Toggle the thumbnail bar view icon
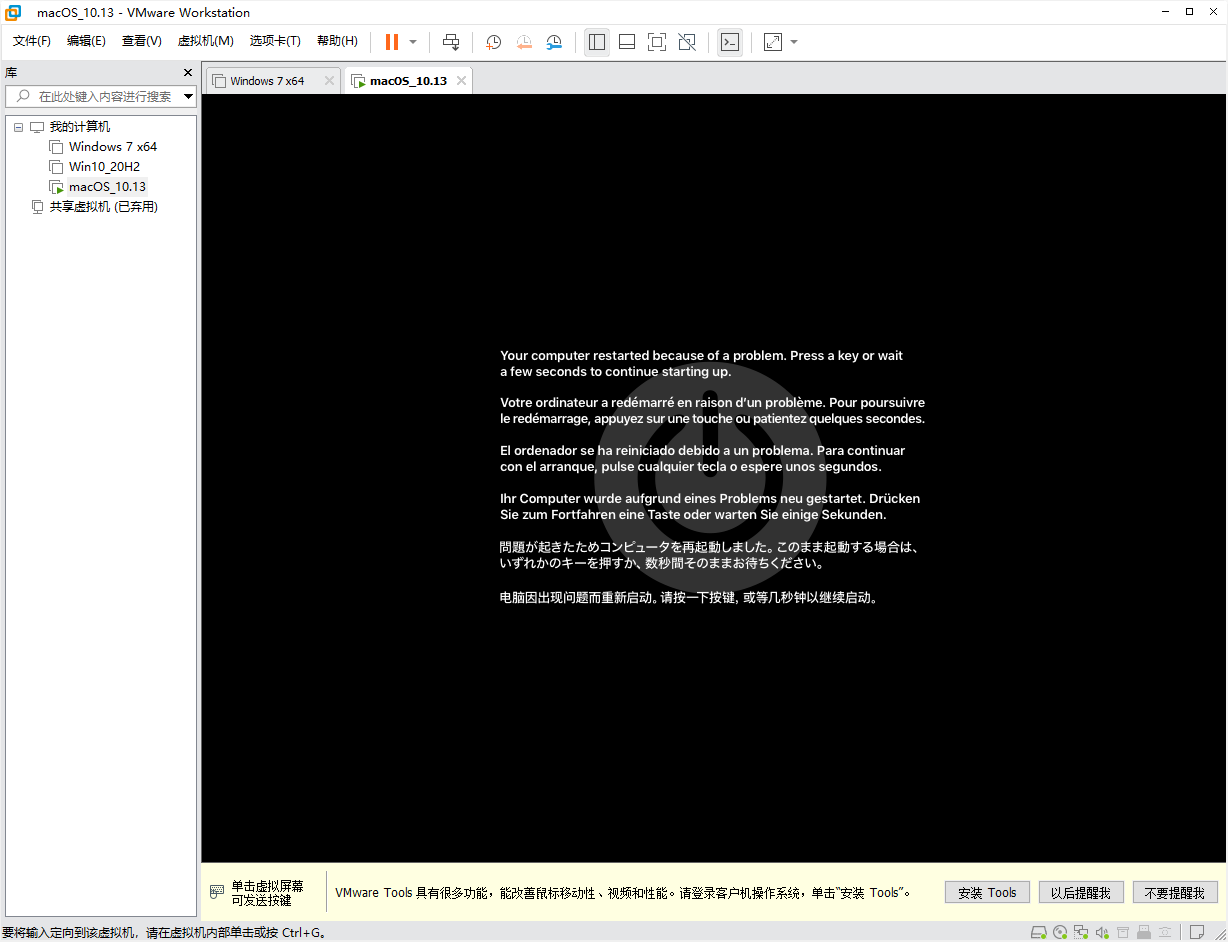This screenshot has height=942, width=1228. (x=627, y=42)
